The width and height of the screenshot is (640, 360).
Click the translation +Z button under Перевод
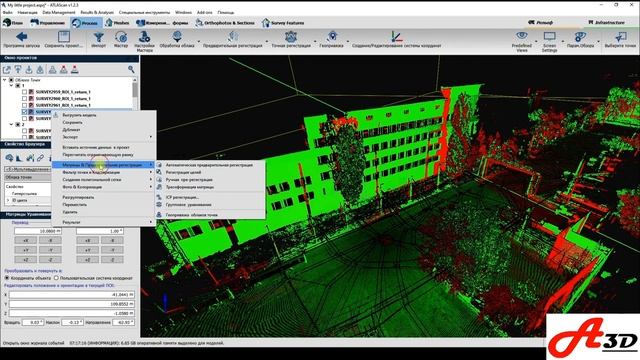coord(25,259)
